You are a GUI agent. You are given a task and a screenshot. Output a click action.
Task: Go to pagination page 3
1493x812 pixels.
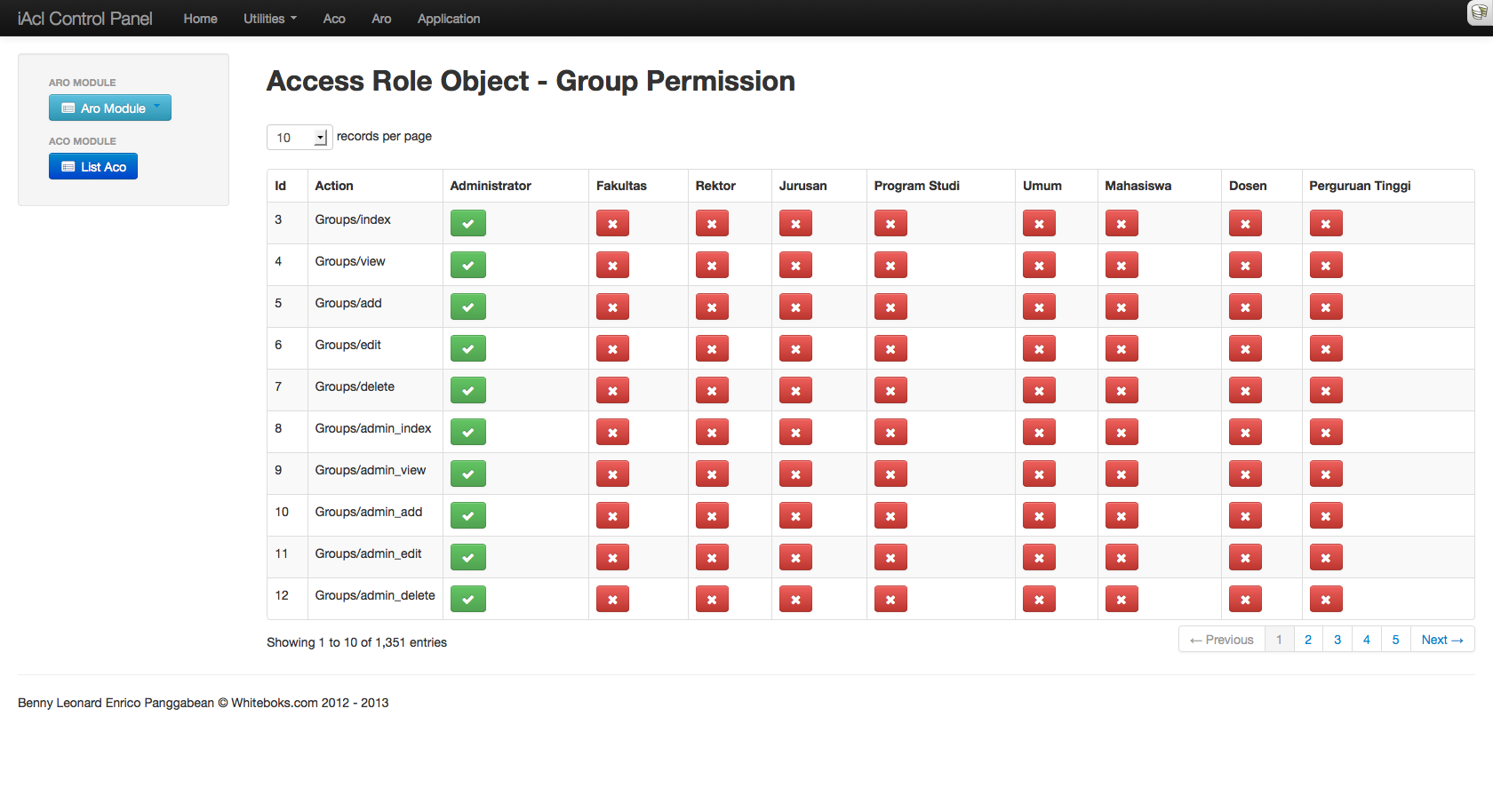point(1337,640)
